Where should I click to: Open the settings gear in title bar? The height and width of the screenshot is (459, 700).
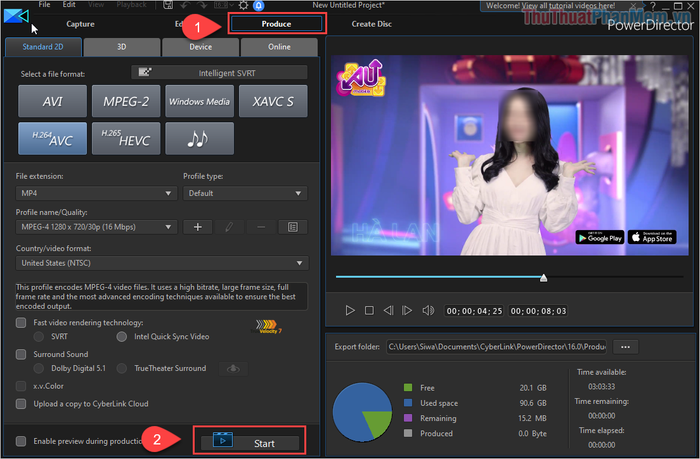[243, 5]
